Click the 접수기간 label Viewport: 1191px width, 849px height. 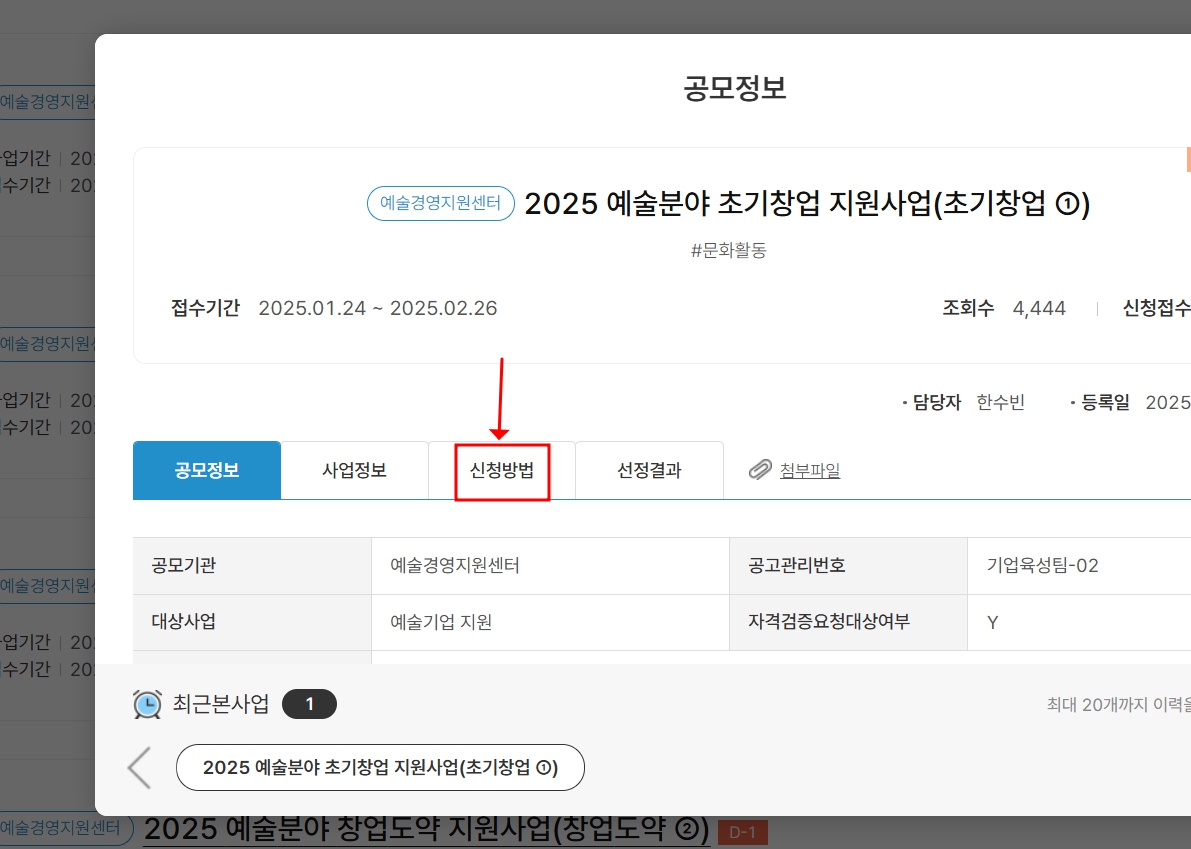click(205, 308)
